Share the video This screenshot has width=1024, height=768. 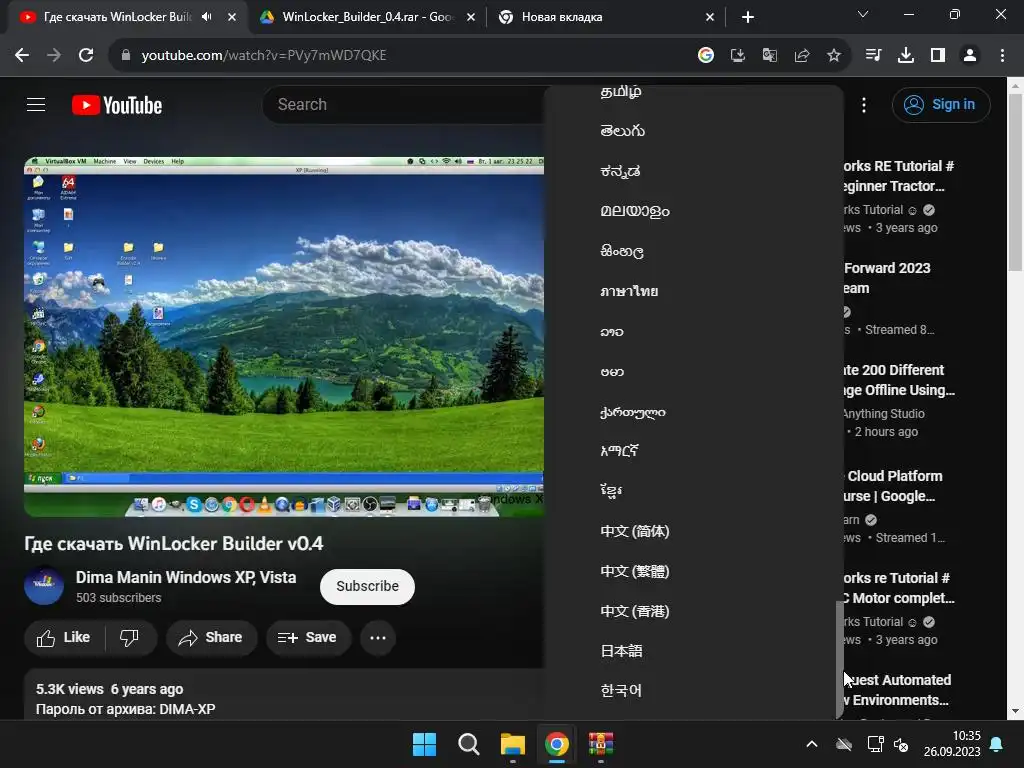click(x=211, y=637)
